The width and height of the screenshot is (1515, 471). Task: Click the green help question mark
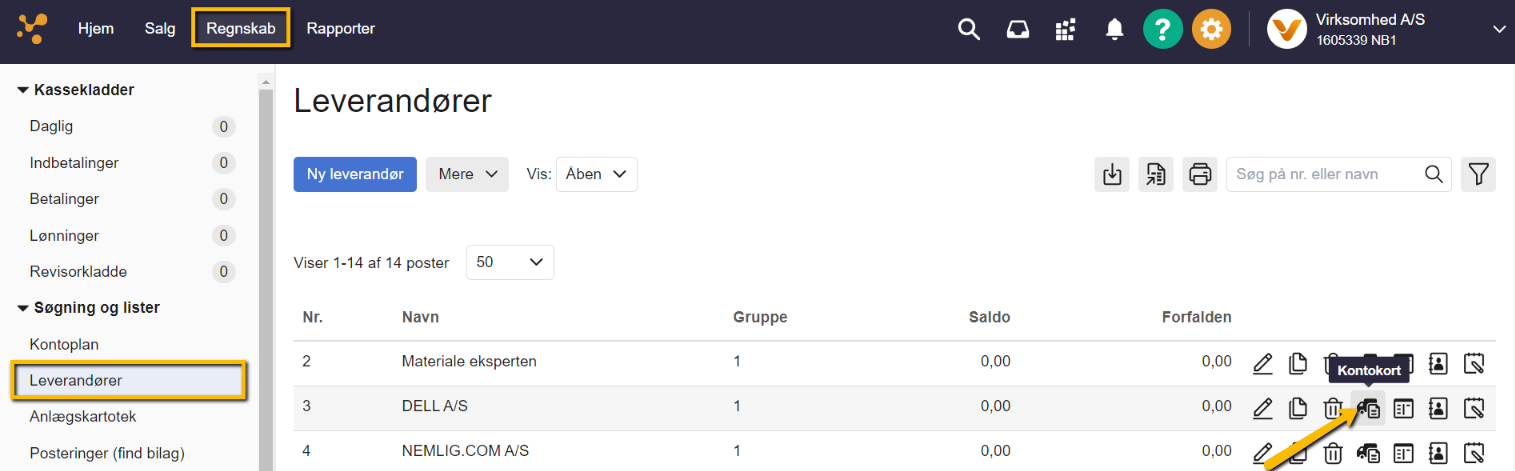coord(1162,30)
